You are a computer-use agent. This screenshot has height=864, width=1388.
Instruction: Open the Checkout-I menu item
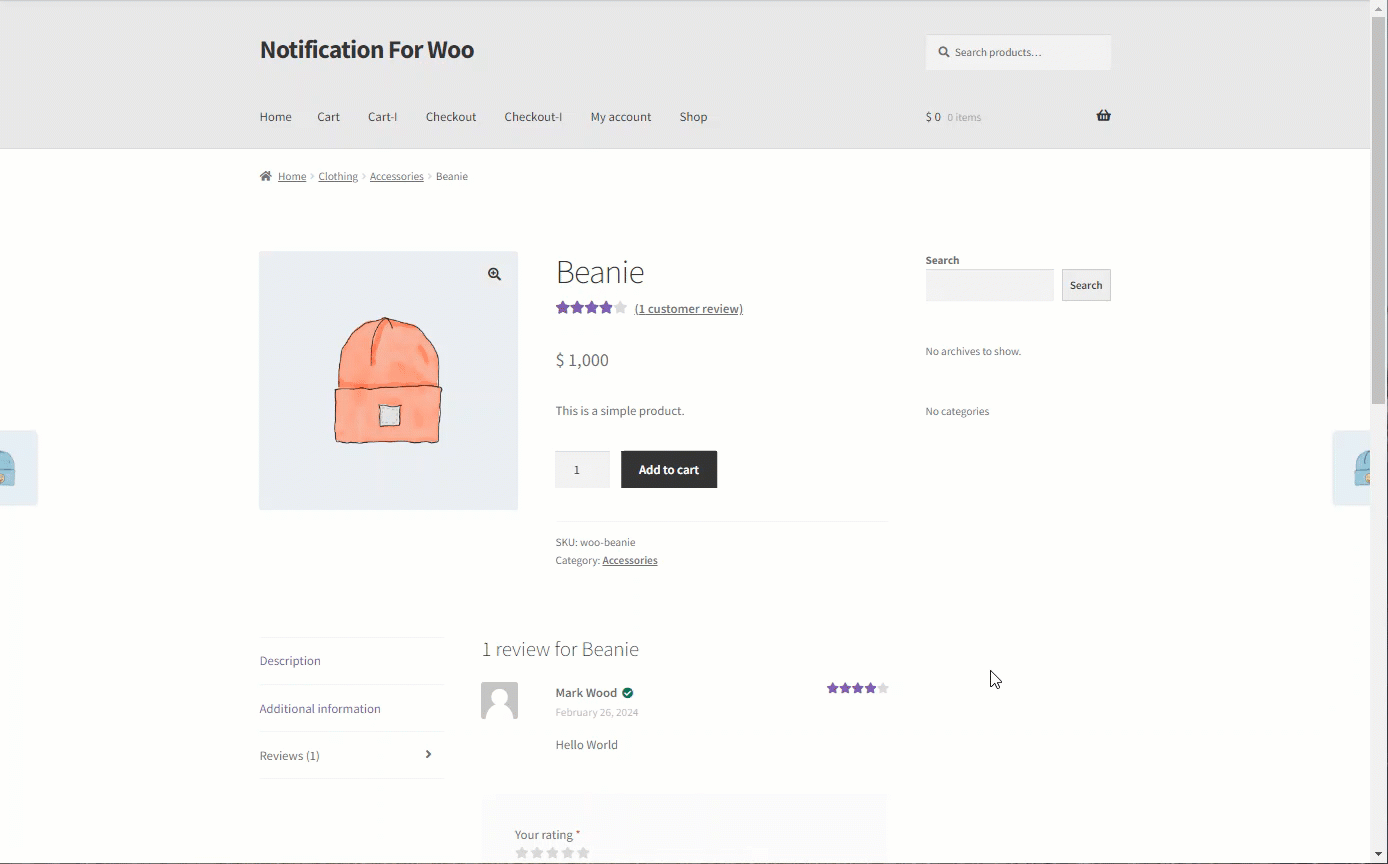533,117
